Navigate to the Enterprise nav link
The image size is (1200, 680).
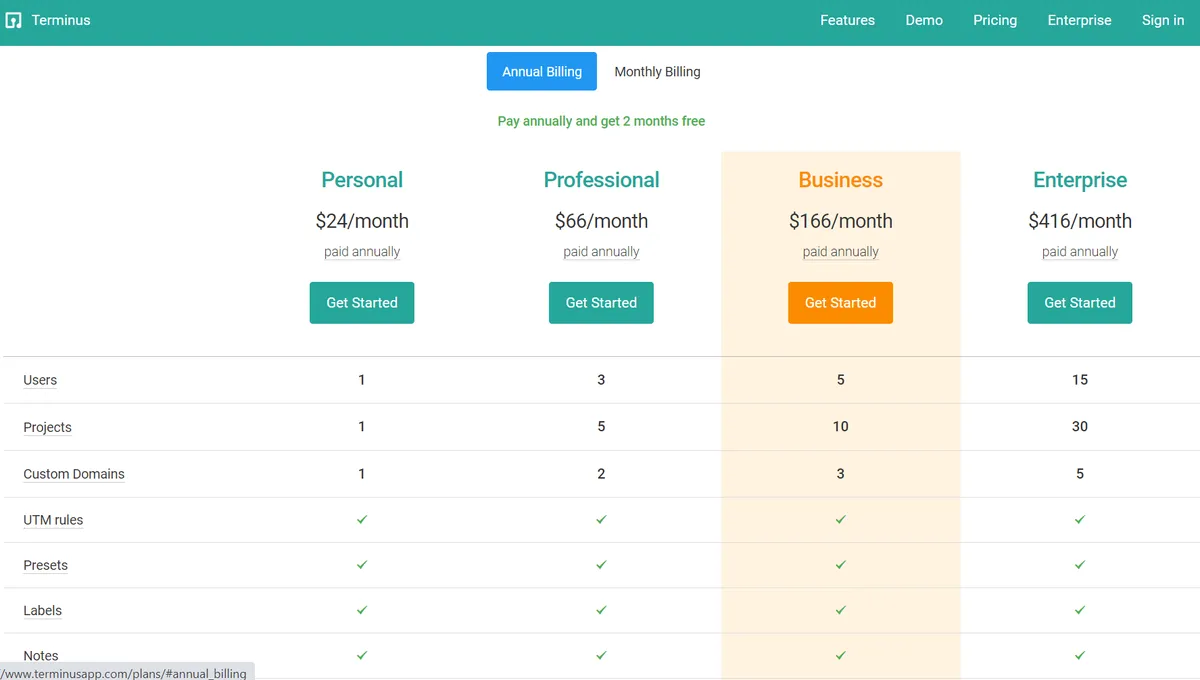click(1079, 20)
